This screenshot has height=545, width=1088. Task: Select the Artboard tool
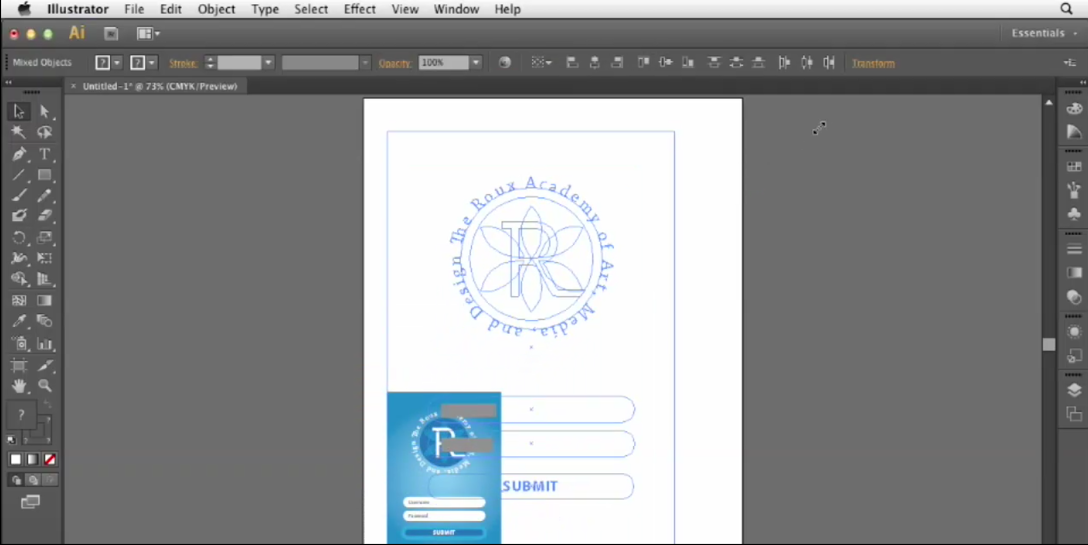(19, 365)
